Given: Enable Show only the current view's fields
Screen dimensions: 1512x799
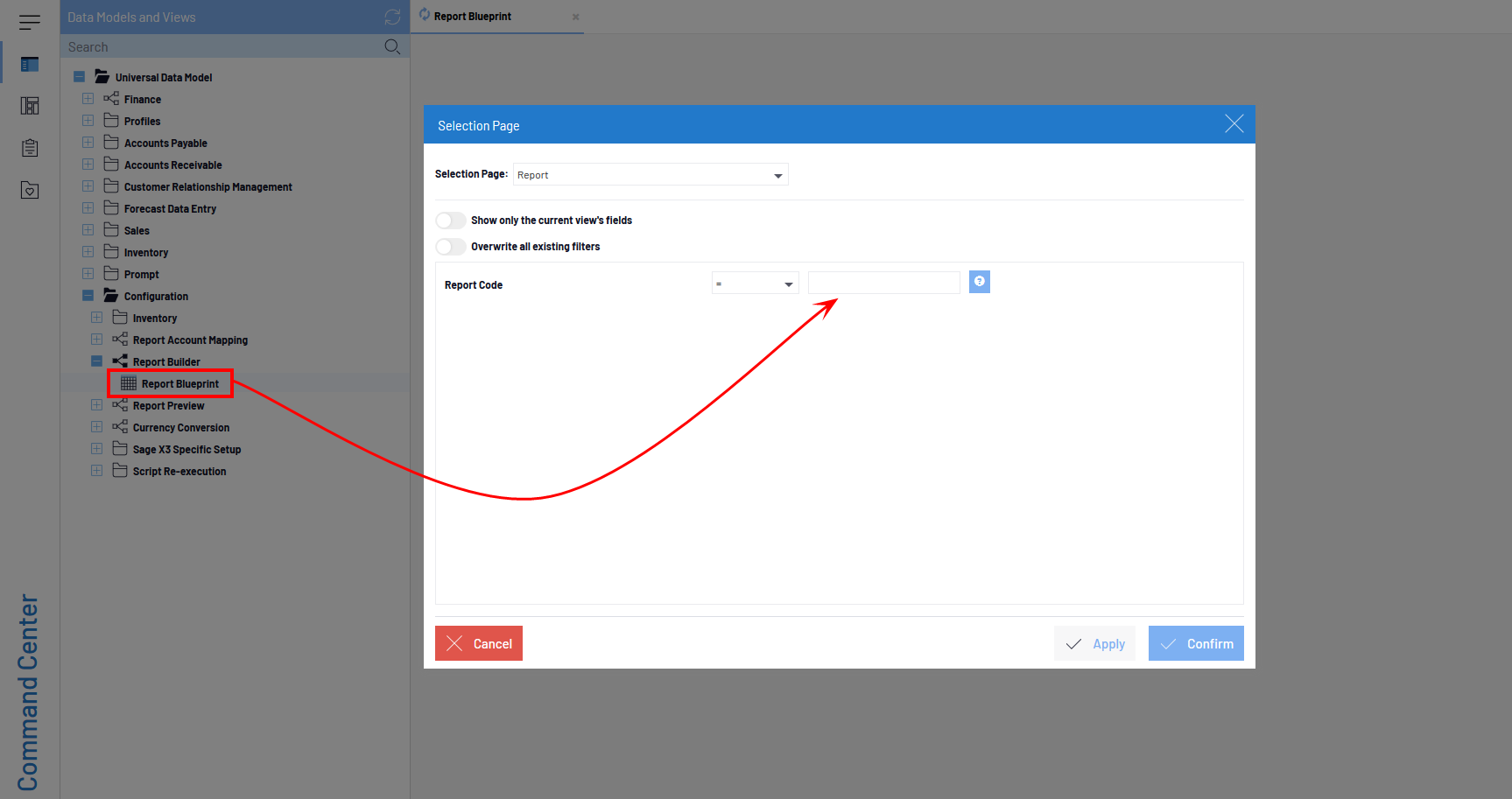Looking at the screenshot, I should (x=451, y=221).
